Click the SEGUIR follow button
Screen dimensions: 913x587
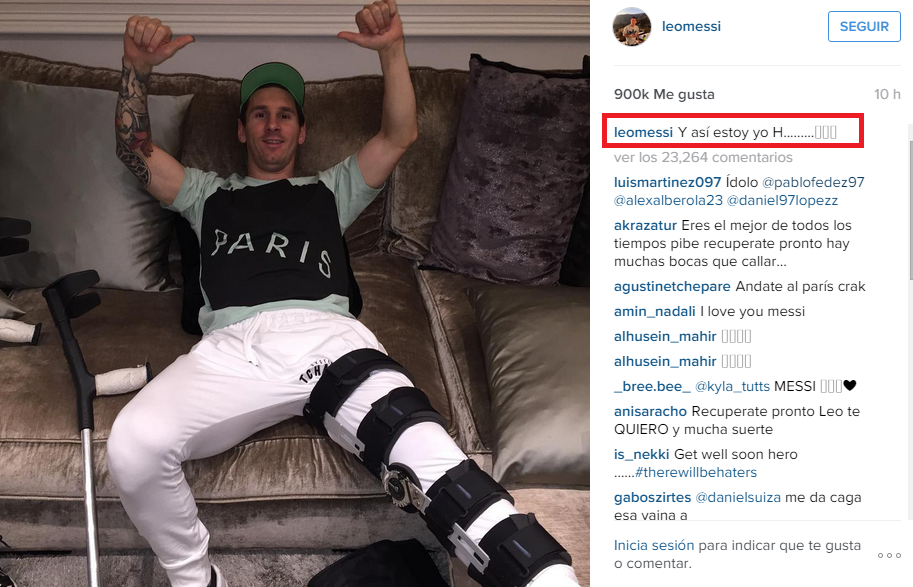tap(864, 26)
